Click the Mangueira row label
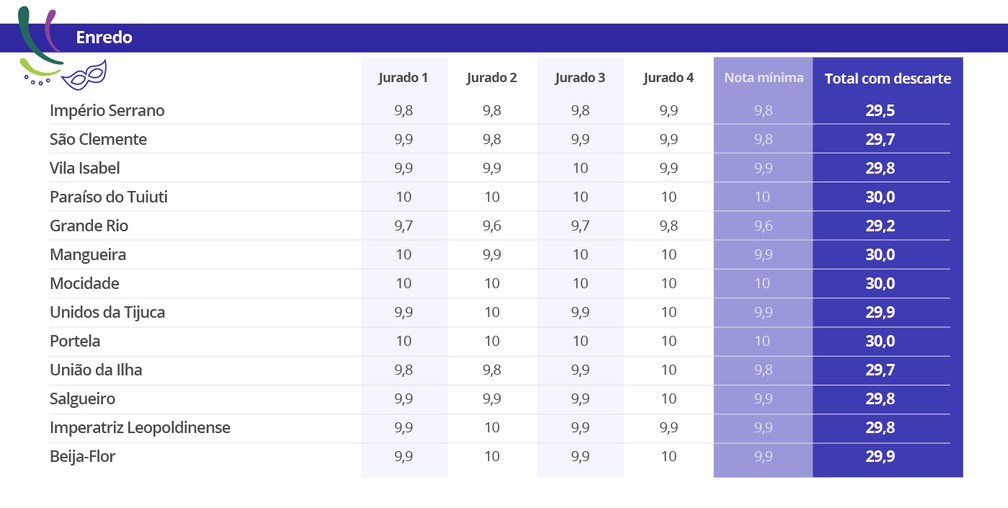This screenshot has width=1008, height=508. tap(88, 255)
